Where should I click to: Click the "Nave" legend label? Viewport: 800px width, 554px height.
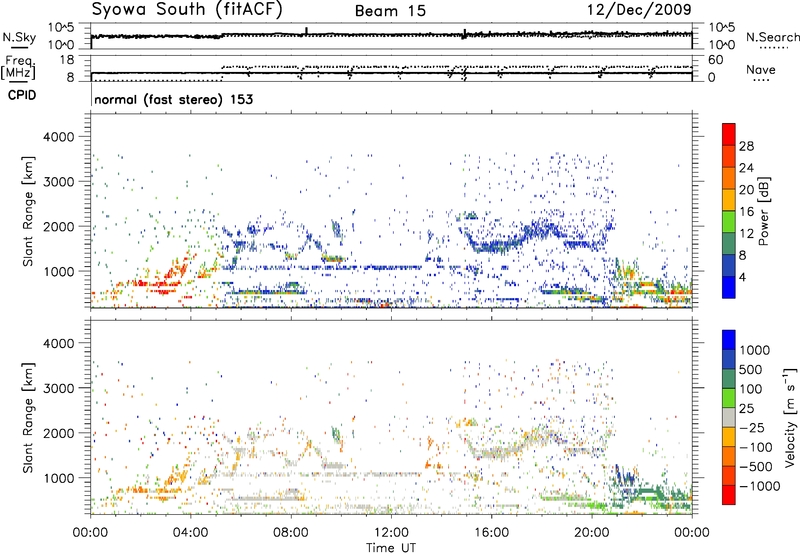(761, 70)
